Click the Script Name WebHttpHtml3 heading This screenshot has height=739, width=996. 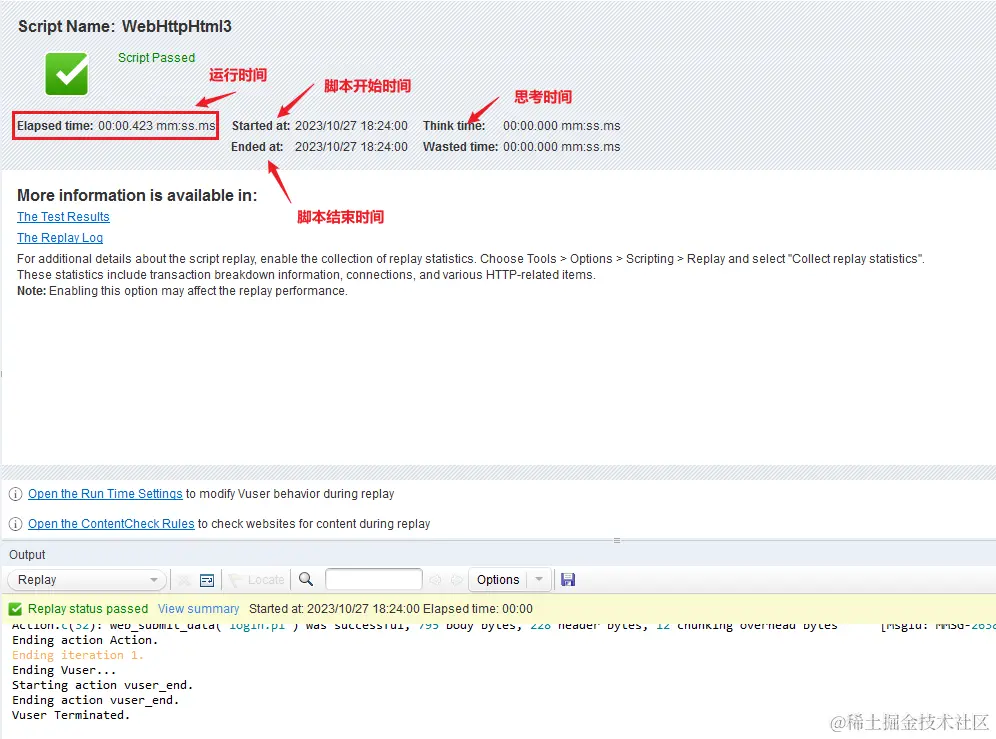125,26
